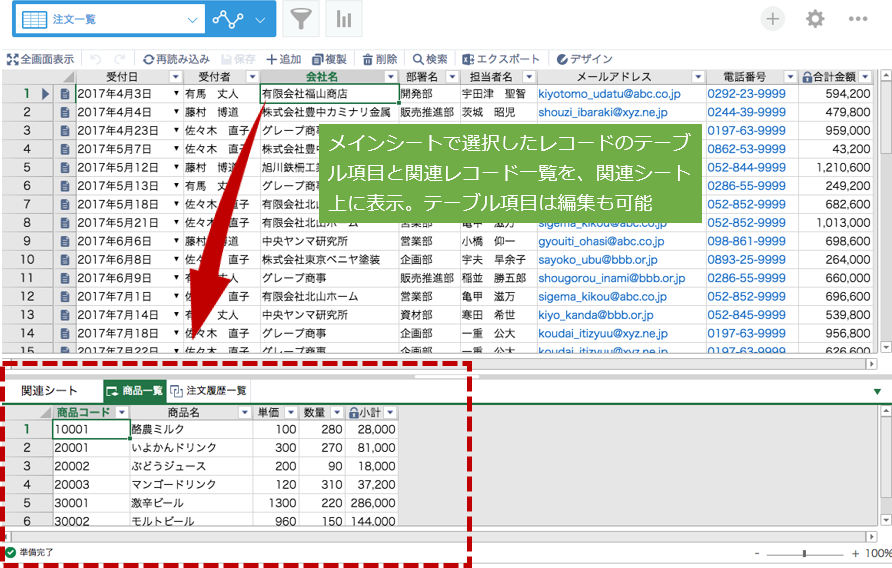Open record detail icon in row 1
Screen dimensions: 892x568
click(x=65, y=94)
